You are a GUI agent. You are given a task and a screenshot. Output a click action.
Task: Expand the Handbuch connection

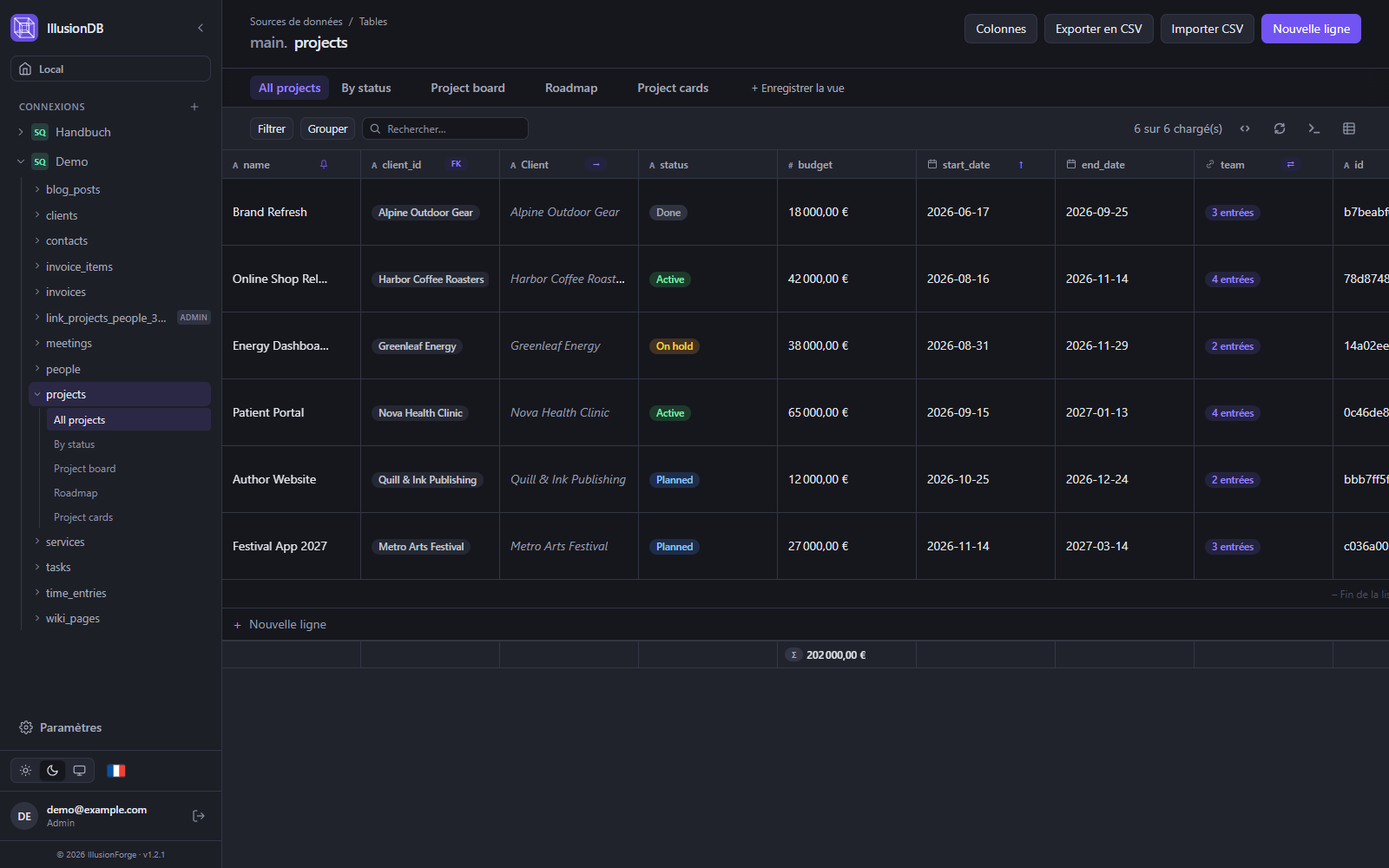(21, 132)
